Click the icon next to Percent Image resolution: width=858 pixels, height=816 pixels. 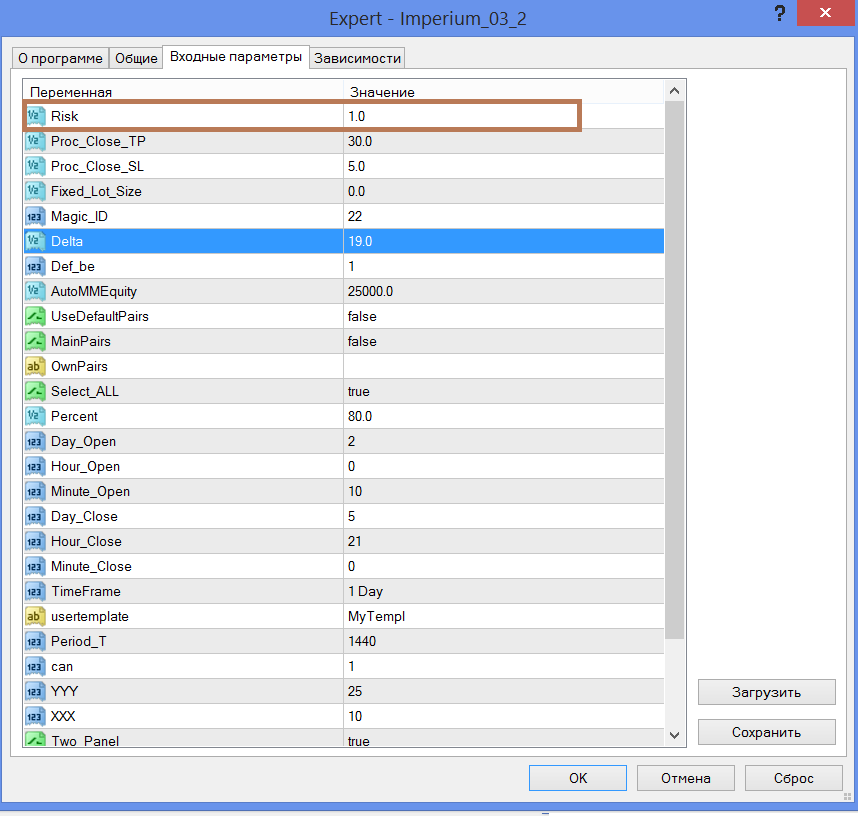(x=35, y=416)
